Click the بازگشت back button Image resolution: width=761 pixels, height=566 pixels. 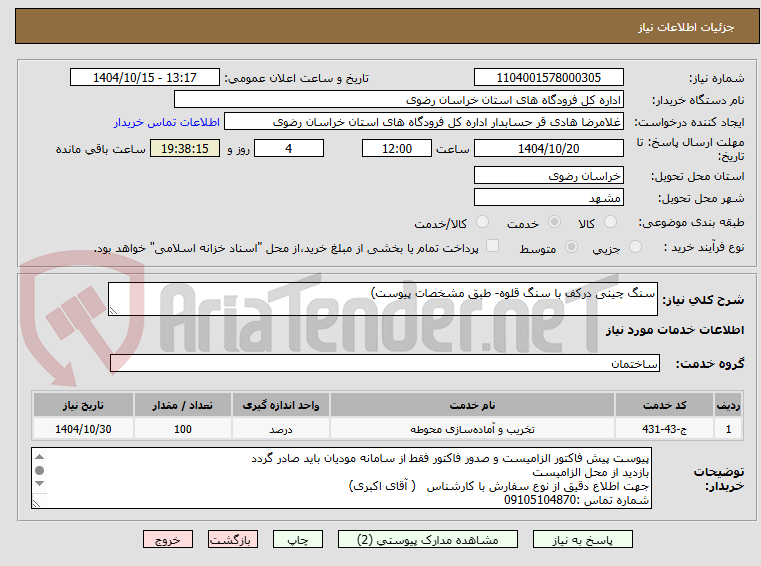click(x=232, y=539)
